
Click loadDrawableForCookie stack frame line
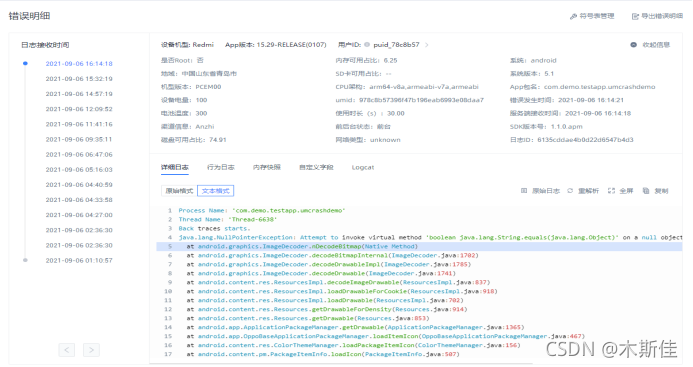click(342, 291)
